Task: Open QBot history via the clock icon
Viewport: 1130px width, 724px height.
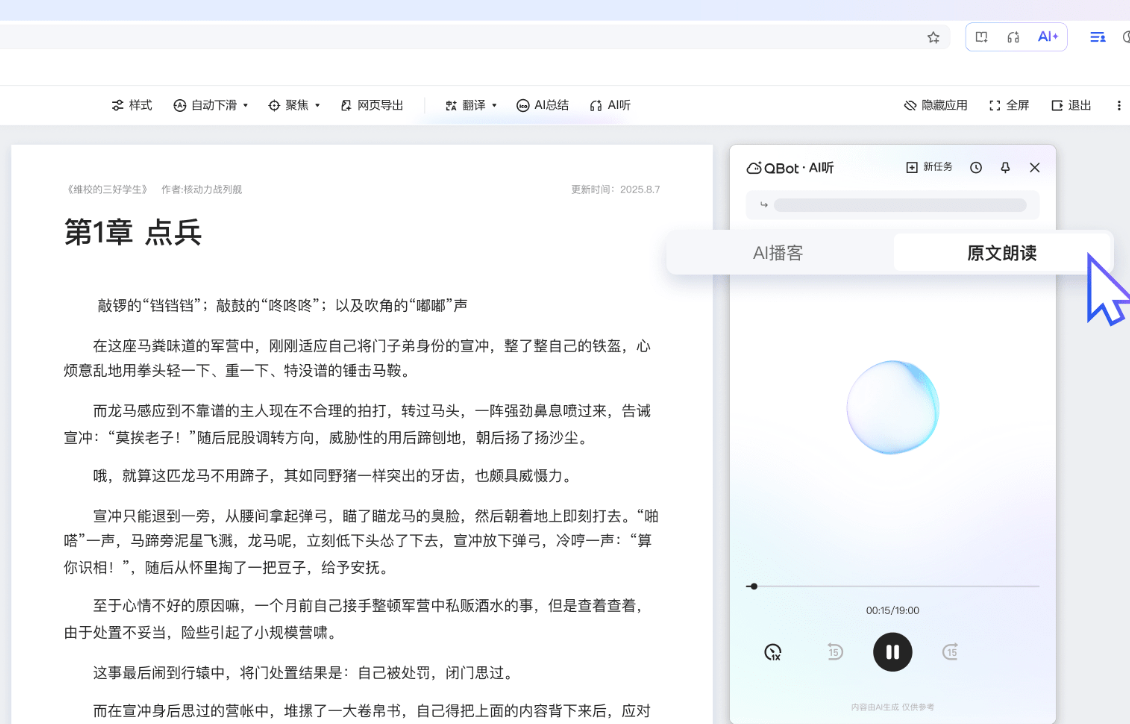Action: [976, 167]
